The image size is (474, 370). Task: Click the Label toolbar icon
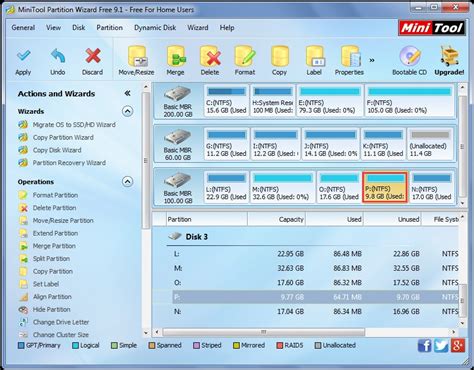pyautogui.click(x=314, y=56)
